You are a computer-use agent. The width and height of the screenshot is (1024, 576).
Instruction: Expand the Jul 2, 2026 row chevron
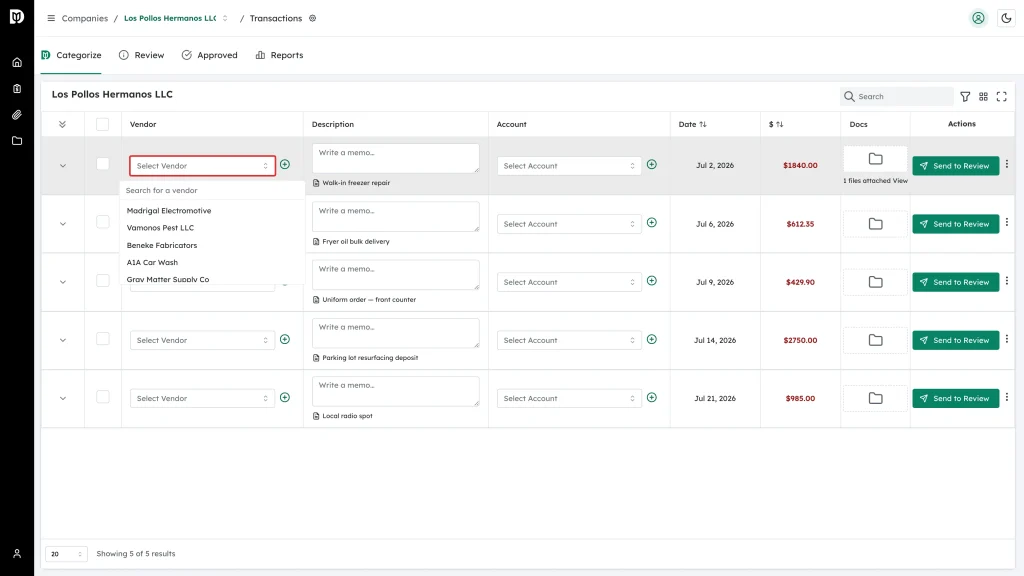point(63,166)
